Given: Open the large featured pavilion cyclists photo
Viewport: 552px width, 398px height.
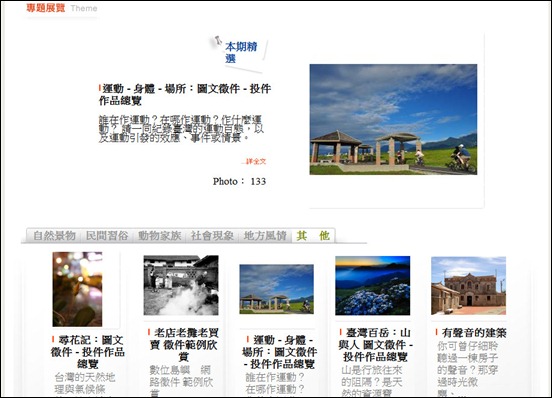Looking at the screenshot, I should pos(393,119).
